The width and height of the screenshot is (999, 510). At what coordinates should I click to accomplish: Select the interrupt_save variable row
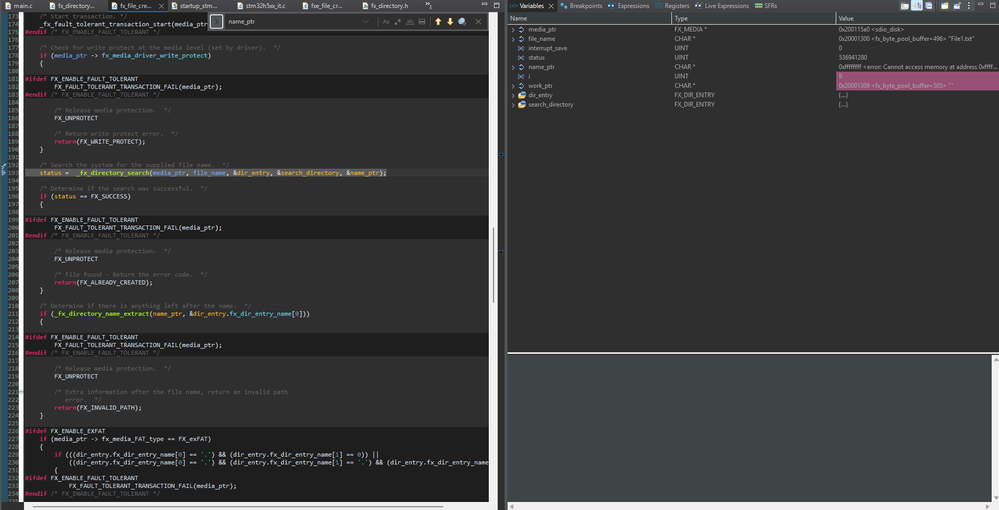[753, 48]
